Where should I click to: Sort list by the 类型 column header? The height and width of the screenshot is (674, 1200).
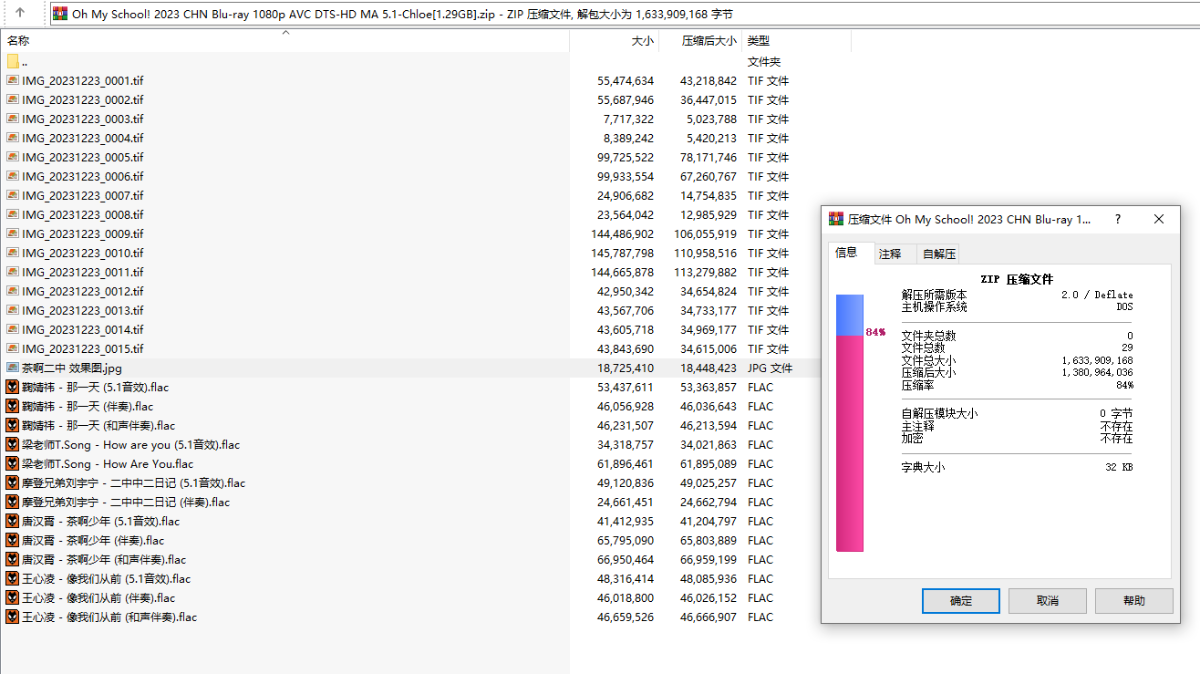tap(759, 41)
